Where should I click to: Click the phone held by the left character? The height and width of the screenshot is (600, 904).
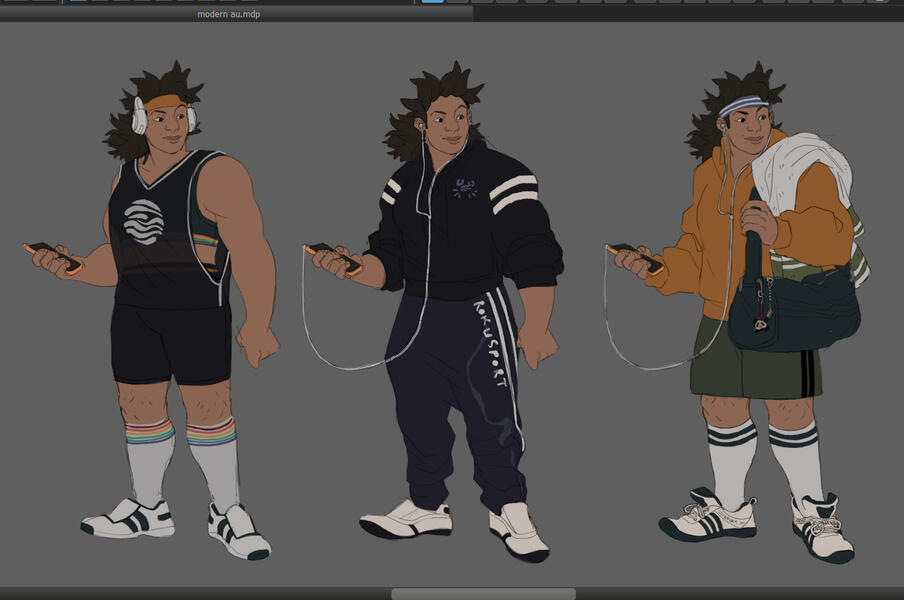click(54, 254)
